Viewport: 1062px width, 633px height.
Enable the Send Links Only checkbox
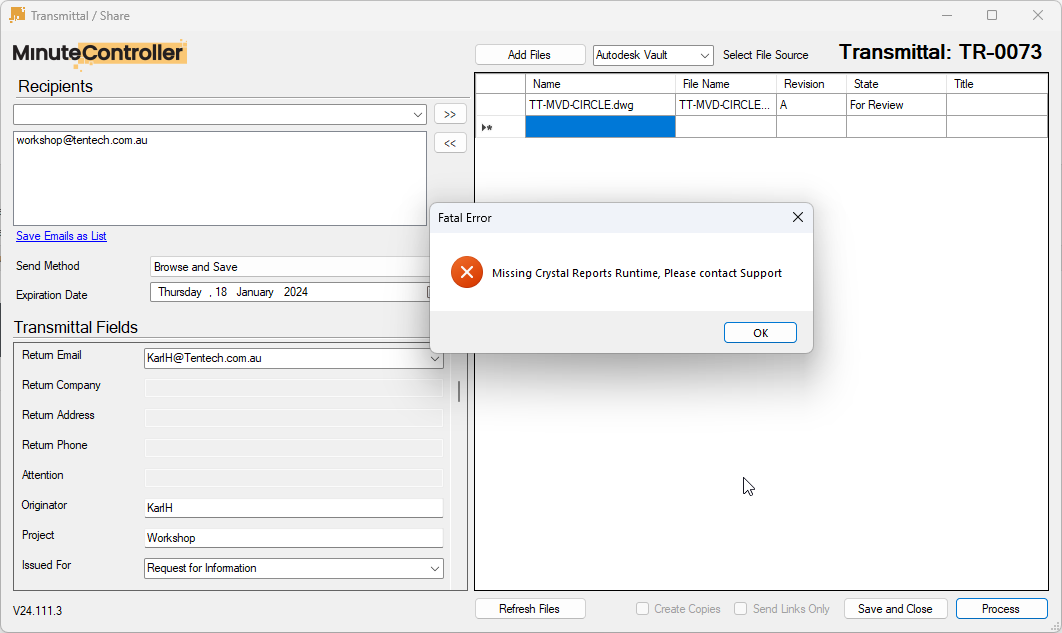741,608
